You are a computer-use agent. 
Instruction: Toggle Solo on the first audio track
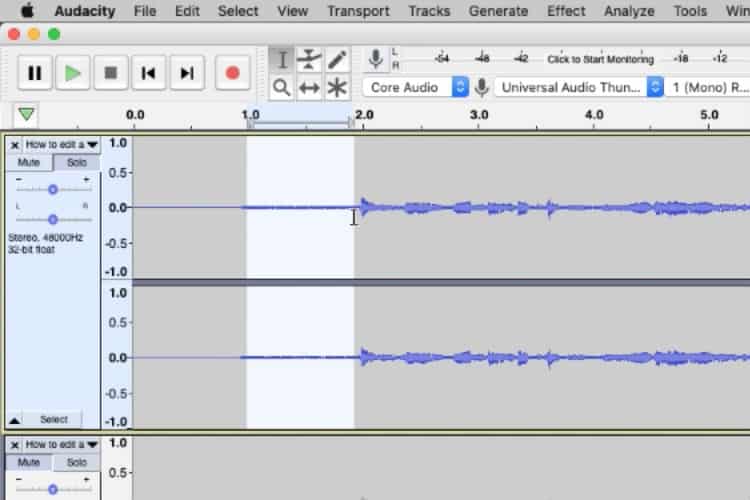[x=77, y=163]
